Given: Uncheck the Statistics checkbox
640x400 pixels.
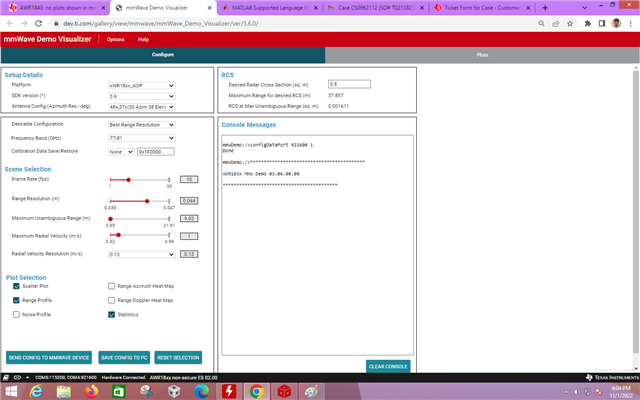Looking at the screenshot, I should (111, 315).
